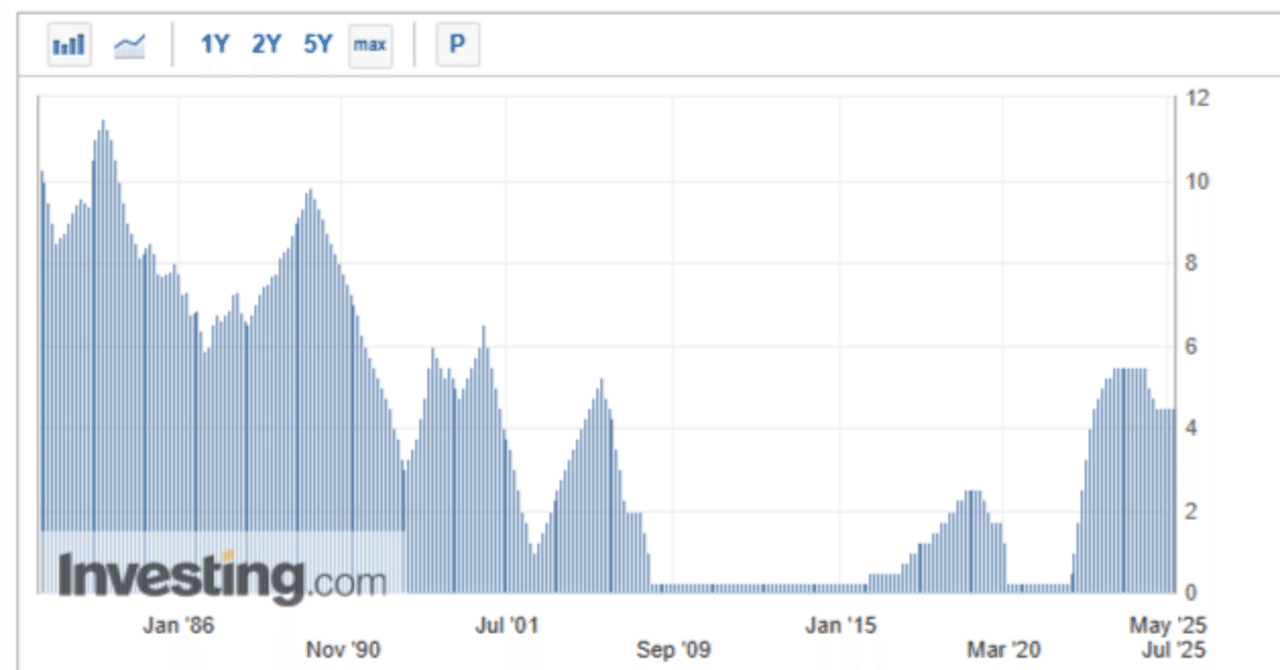
Task: Click the 12 value on y-axis
Action: (1197, 99)
